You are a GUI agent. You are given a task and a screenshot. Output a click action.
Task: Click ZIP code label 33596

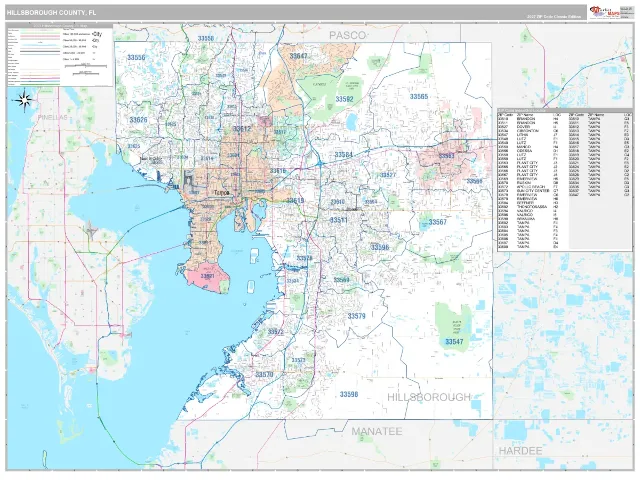[380, 247]
